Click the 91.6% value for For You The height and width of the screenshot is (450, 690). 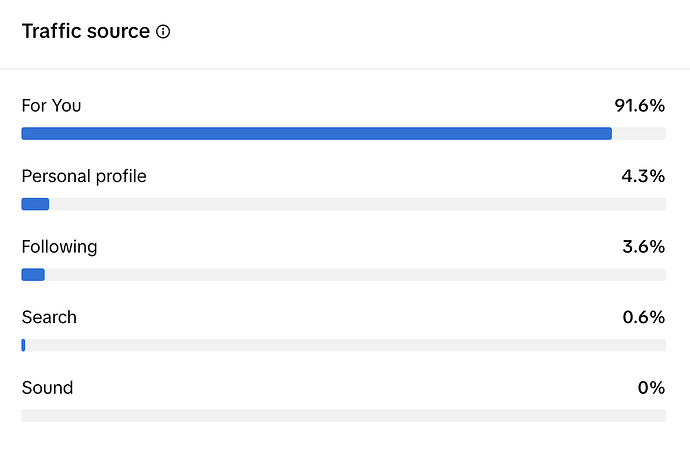[639, 105]
